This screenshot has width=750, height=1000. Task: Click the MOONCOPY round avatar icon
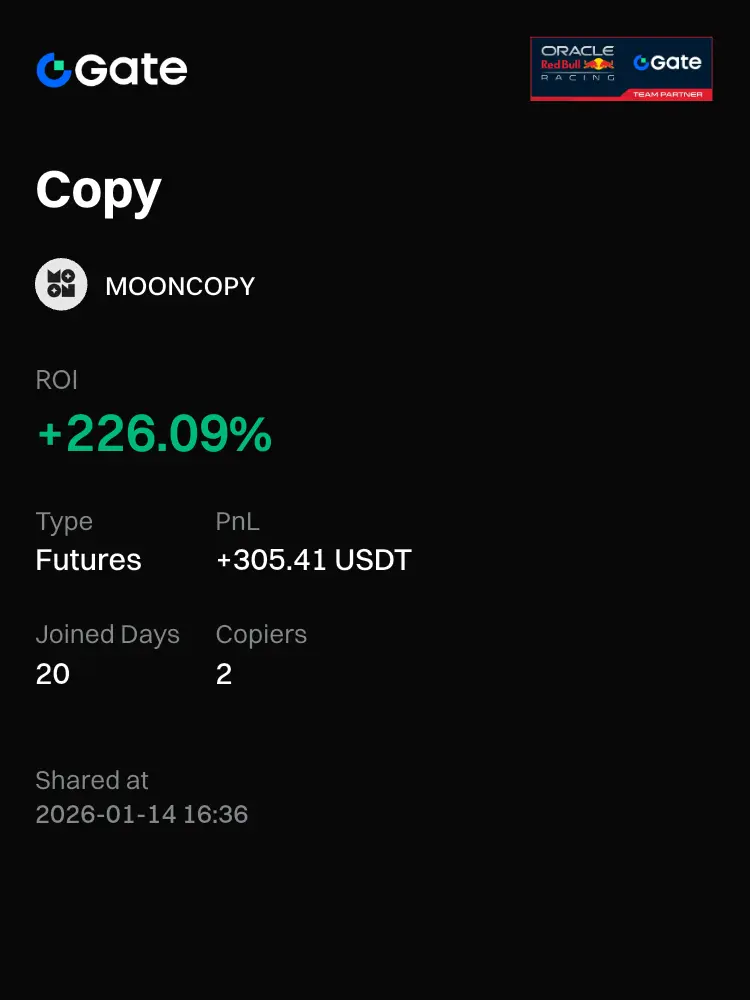pyautogui.click(x=61, y=284)
